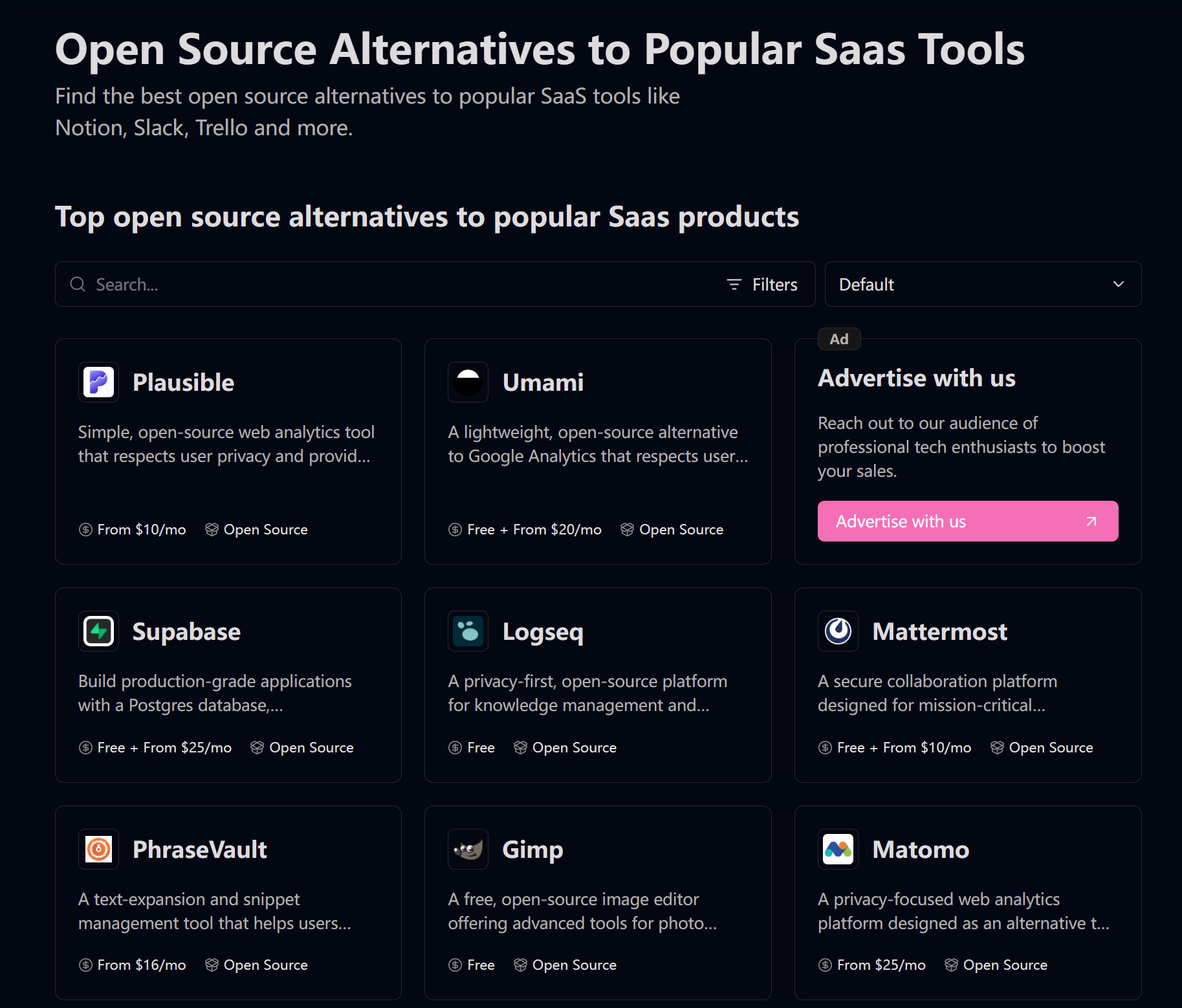This screenshot has width=1182, height=1008.
Task: Click the main page title heading
Action: coord(540,49)
